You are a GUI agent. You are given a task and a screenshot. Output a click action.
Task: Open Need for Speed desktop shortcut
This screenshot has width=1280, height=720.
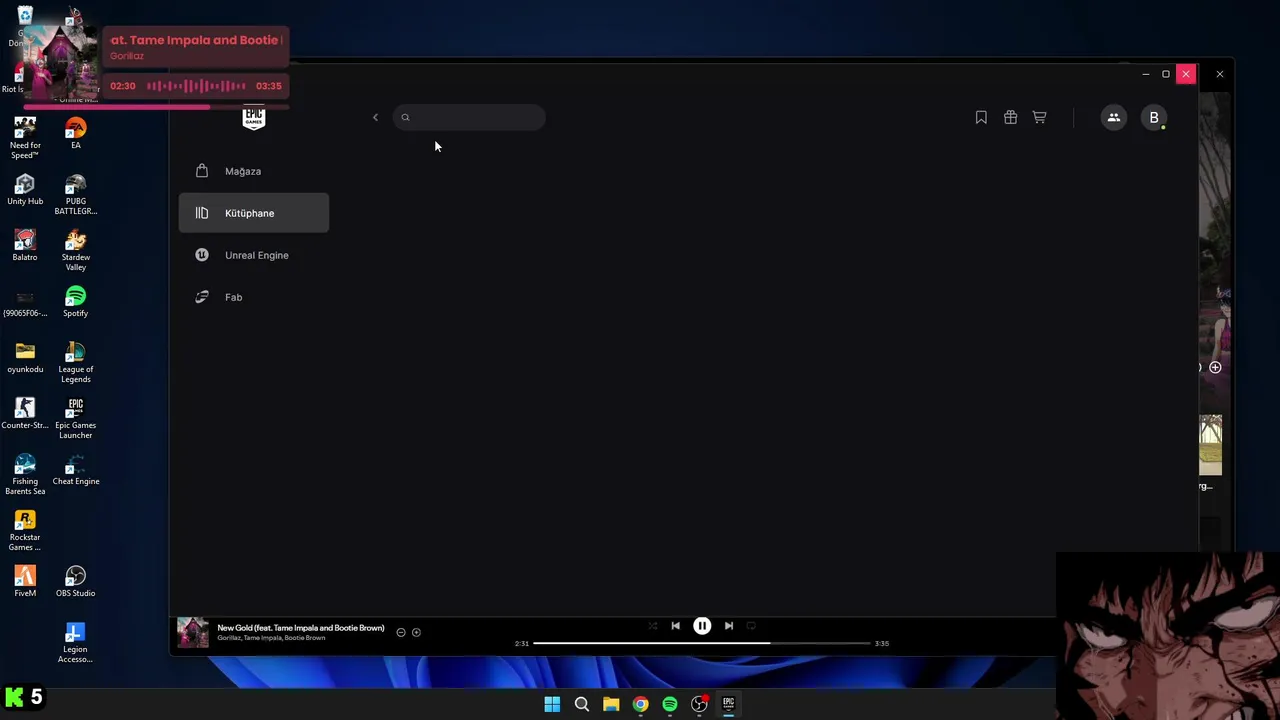coord(25,138)
